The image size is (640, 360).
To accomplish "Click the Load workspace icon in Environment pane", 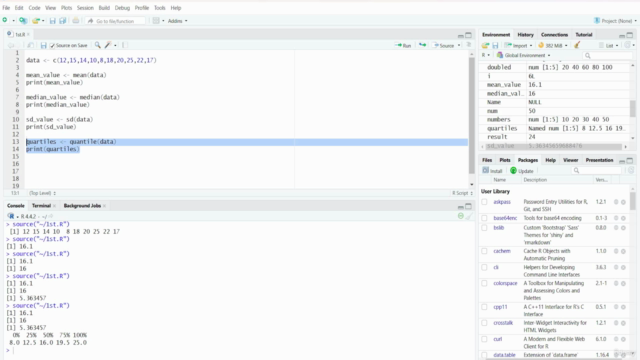I will tap(485, 45).
